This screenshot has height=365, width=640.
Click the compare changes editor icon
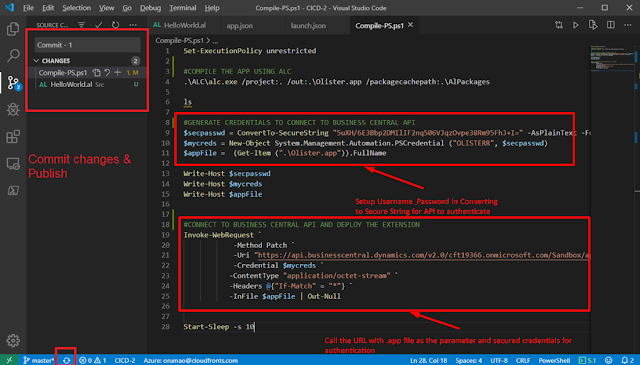click(559, 25)
